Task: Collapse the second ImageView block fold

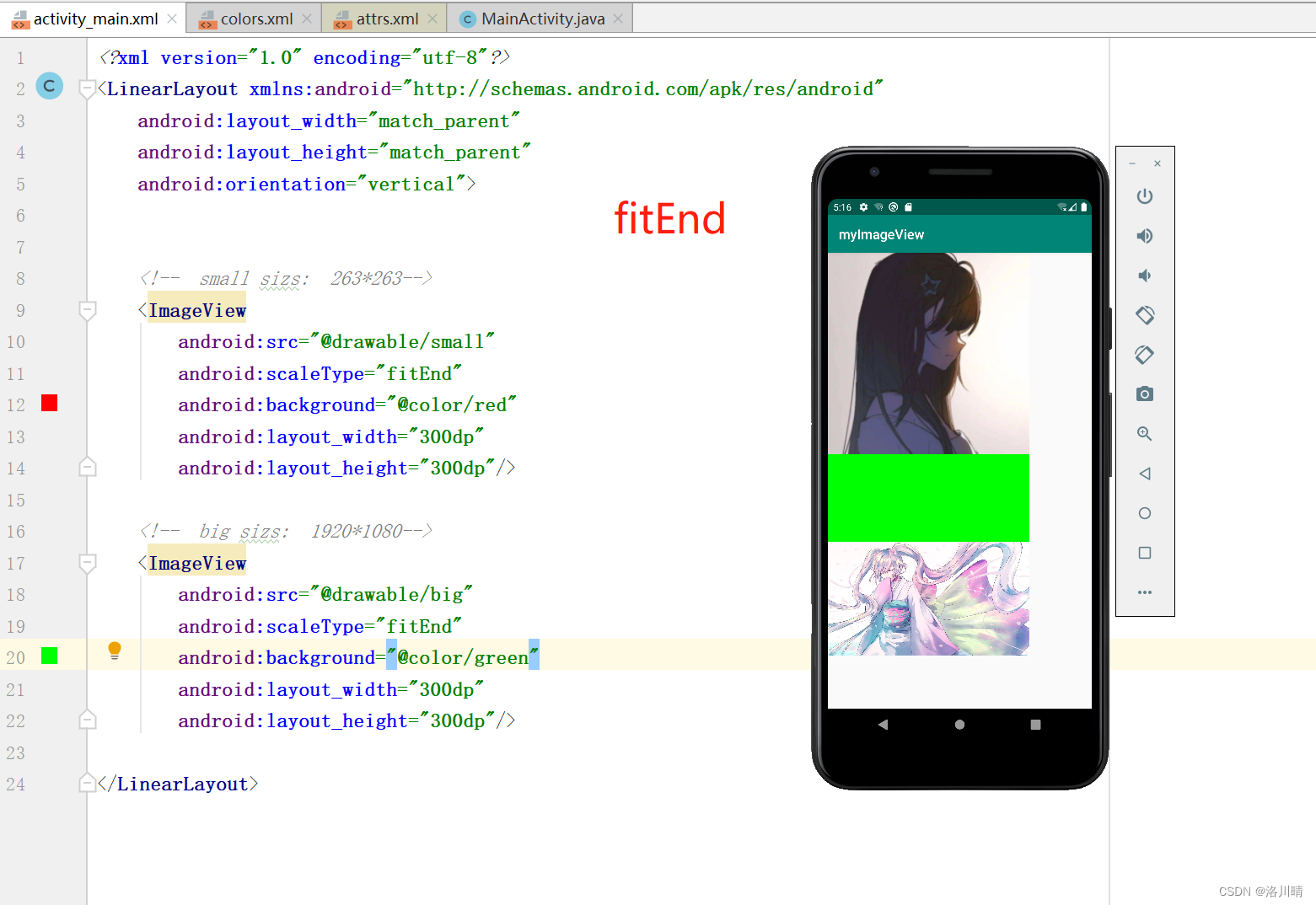Action: [87, 564]
